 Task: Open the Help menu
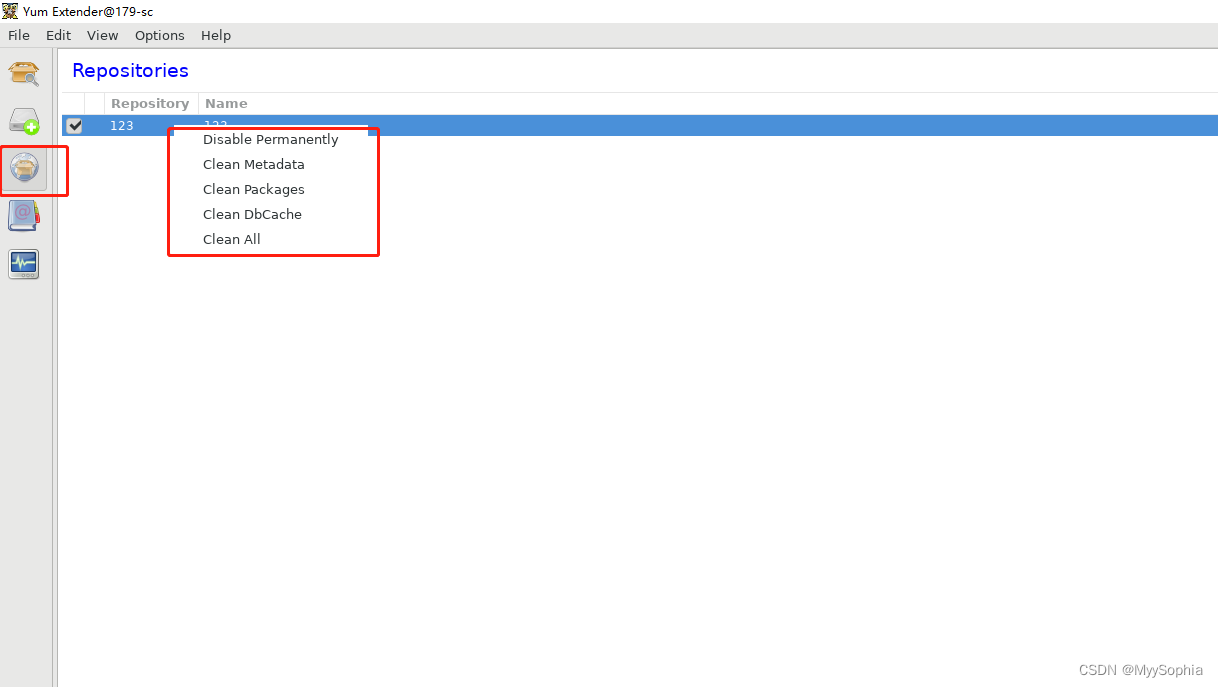216,35
